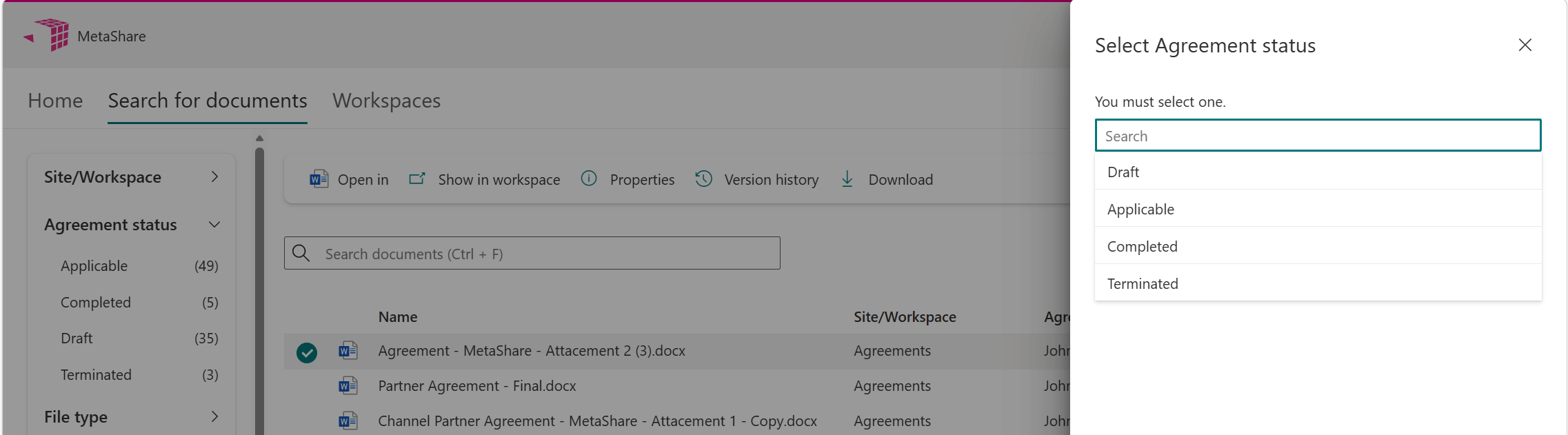
Task: Filter by Applicable (49) in sidebar
Action: (139, 266)
